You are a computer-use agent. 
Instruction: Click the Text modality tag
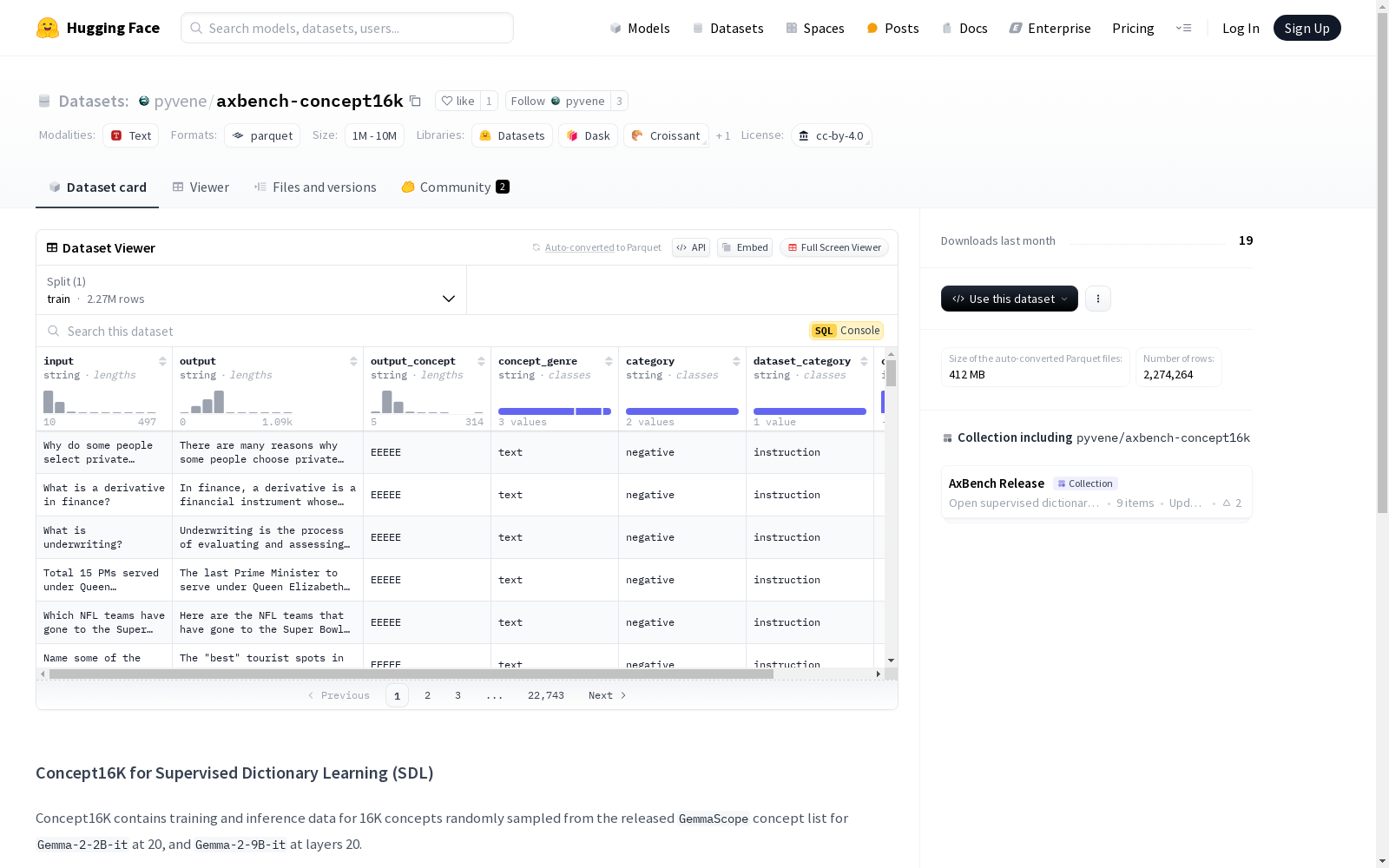(131, 135)
